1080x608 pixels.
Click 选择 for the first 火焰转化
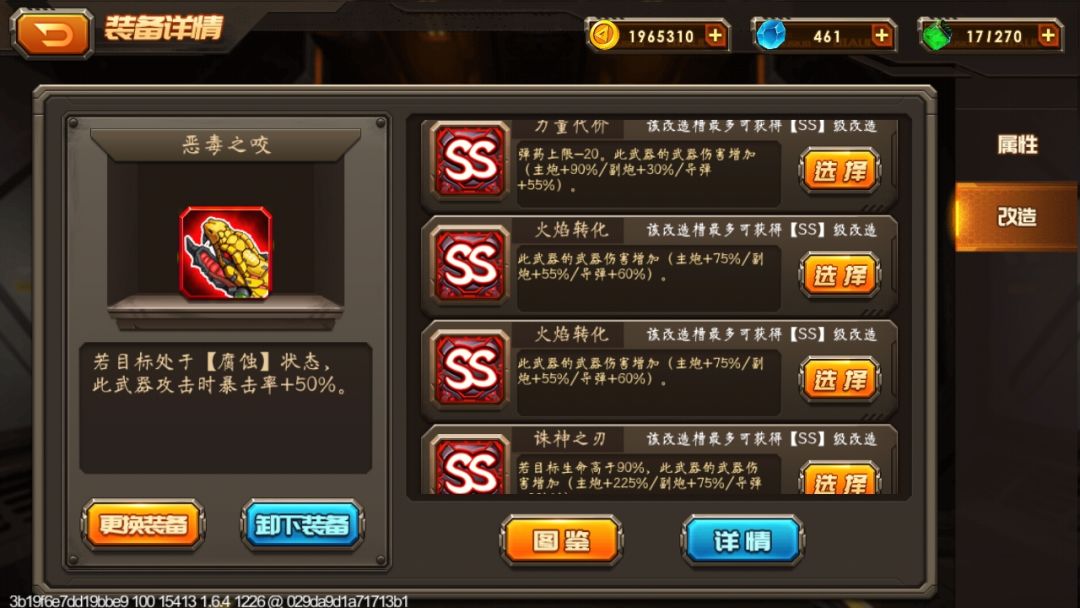tap(840, 275)
